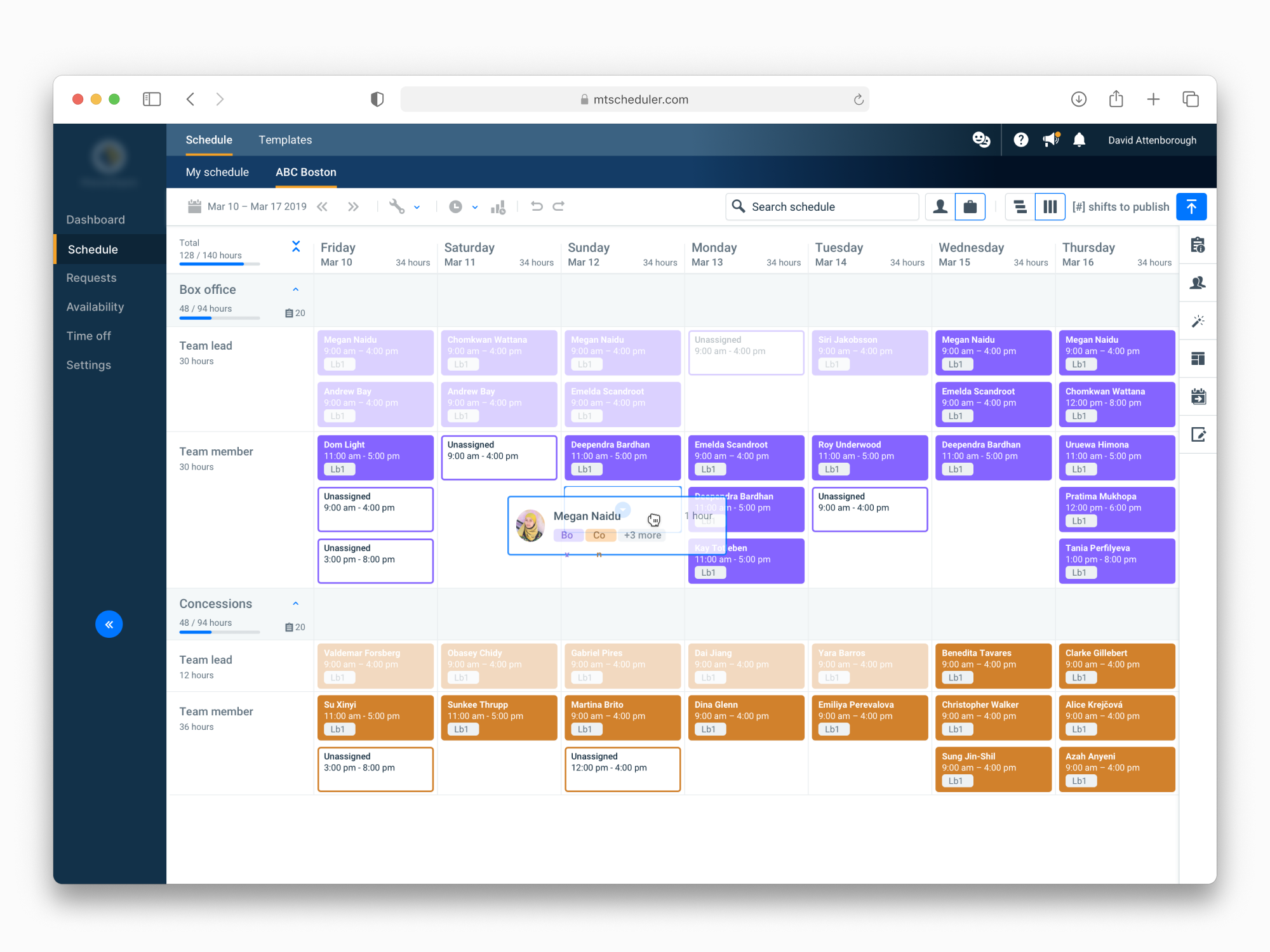Open Requests in the sidebar
Screen dimensions: 1270x952
91,278
